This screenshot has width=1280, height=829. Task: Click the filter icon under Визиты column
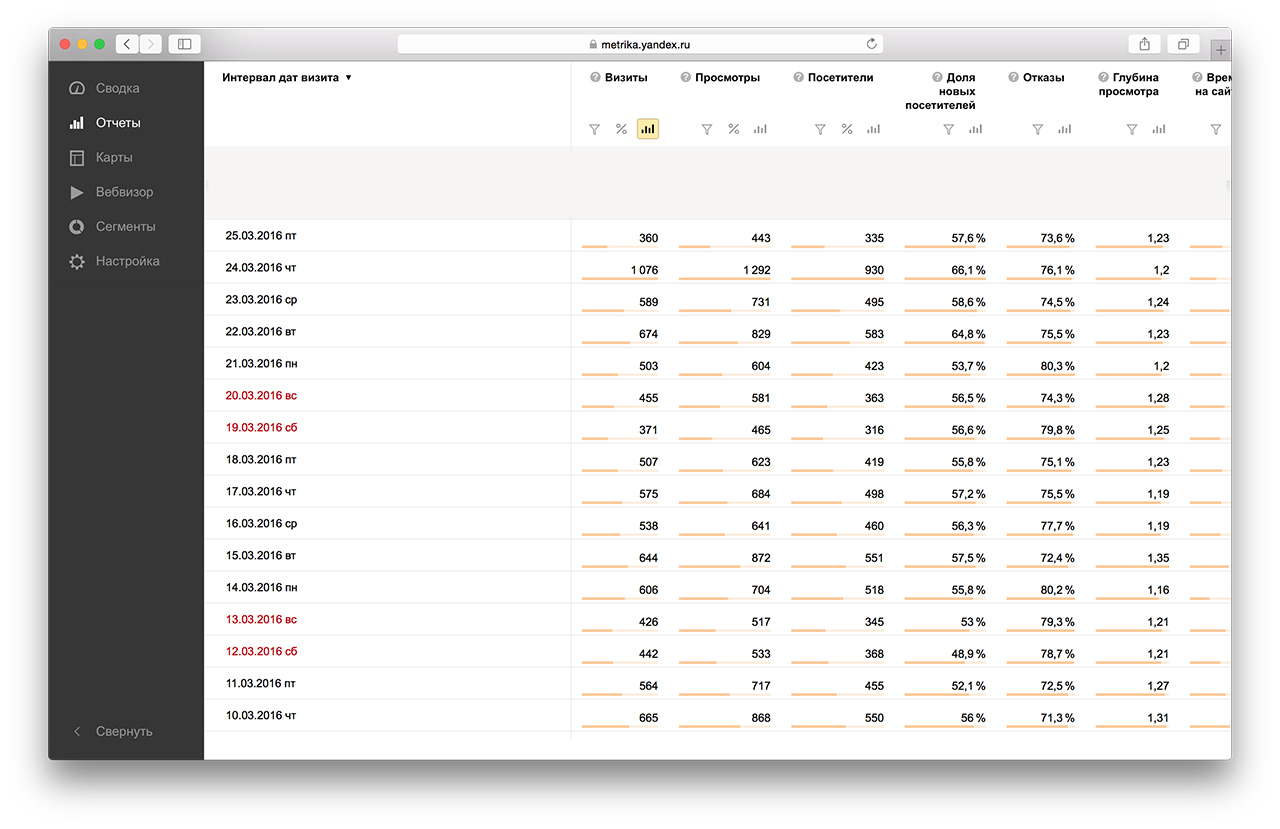coord(594,129)
